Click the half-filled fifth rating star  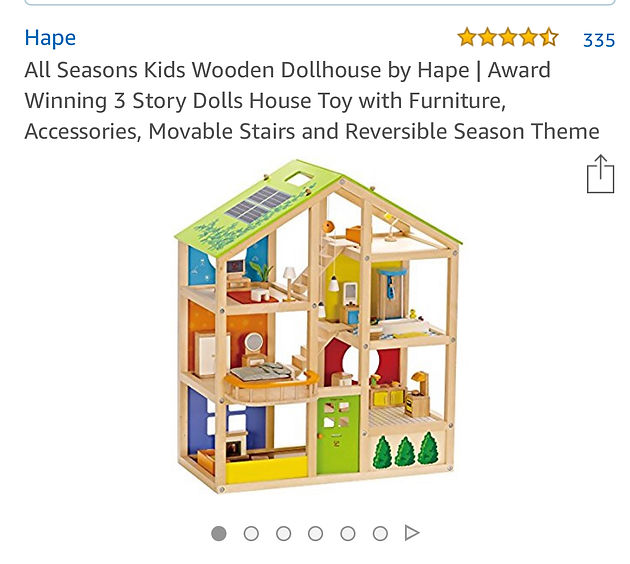[549, 37]
